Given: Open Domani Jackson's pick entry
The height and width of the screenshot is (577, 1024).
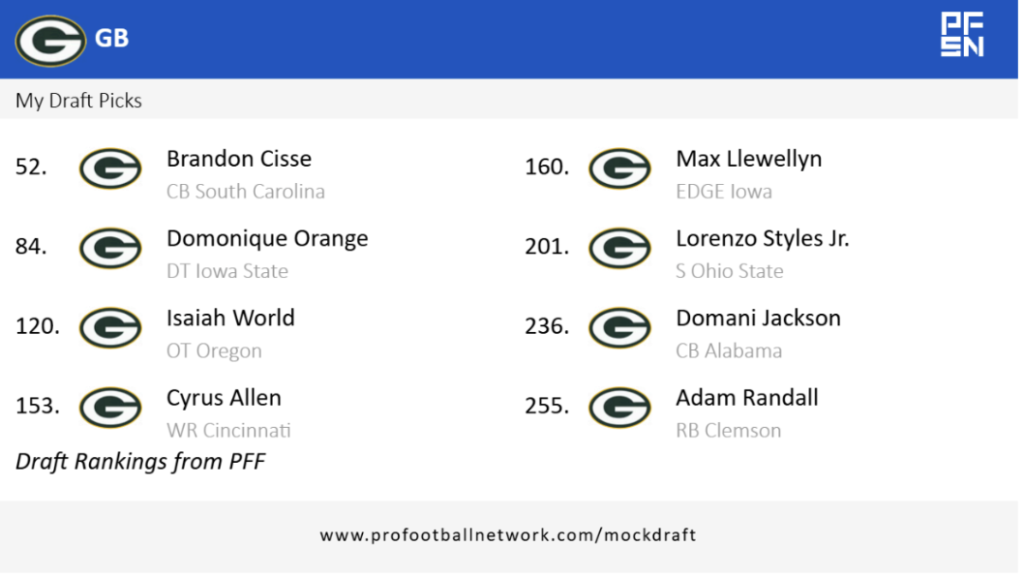Looking at the screenshot, I should coord(758,318).
